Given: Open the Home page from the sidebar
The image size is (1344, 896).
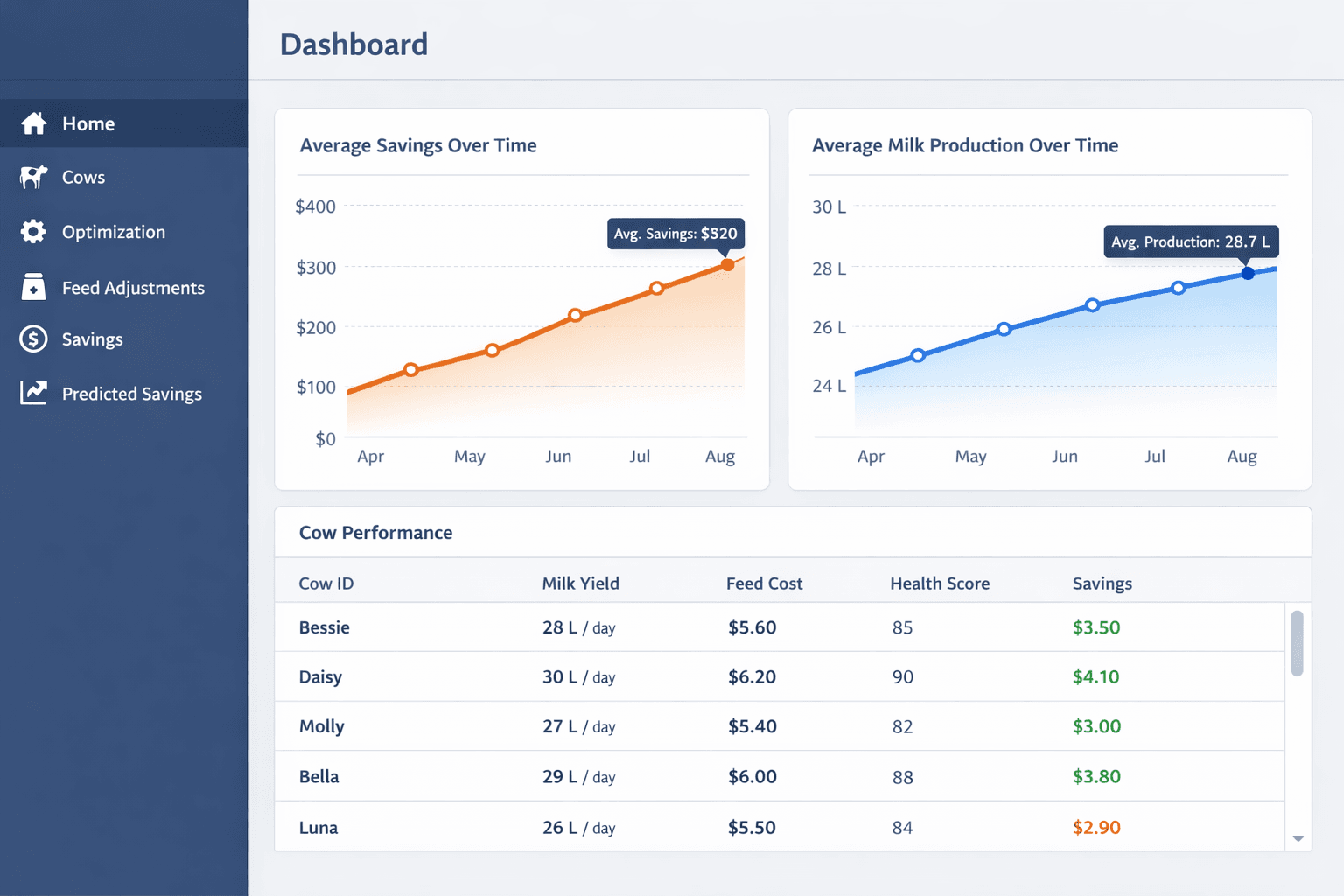Looking at the screenshot, I should (x=87, y=123).
